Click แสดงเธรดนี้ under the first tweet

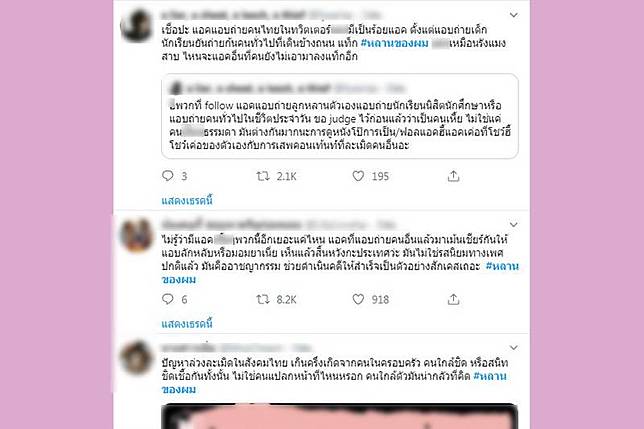(187, 200)
